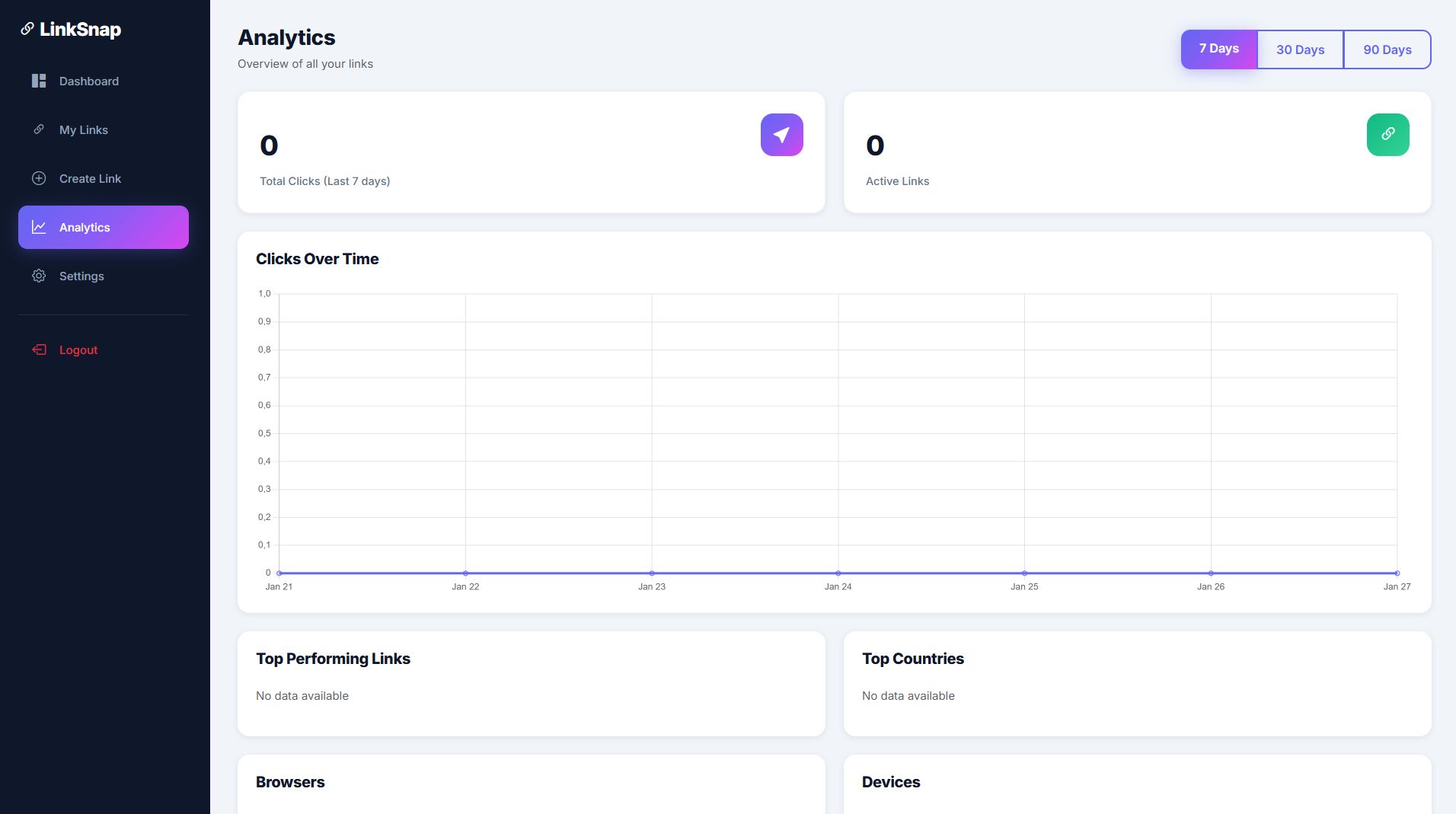This screenshot has width=1456, height=814.
Task: Click the green Active Links chain icon
Action: [x=1387, y=135]
